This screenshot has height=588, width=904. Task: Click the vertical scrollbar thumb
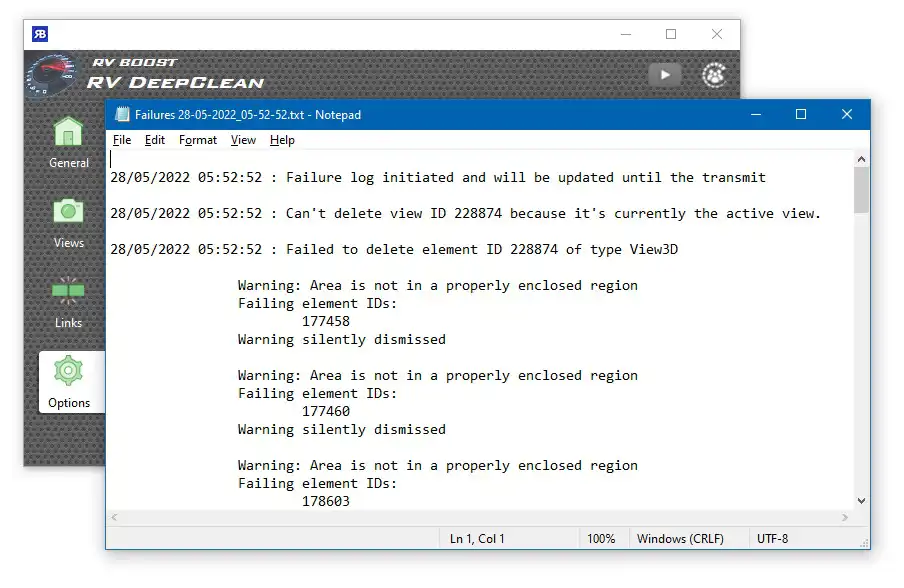861,190
